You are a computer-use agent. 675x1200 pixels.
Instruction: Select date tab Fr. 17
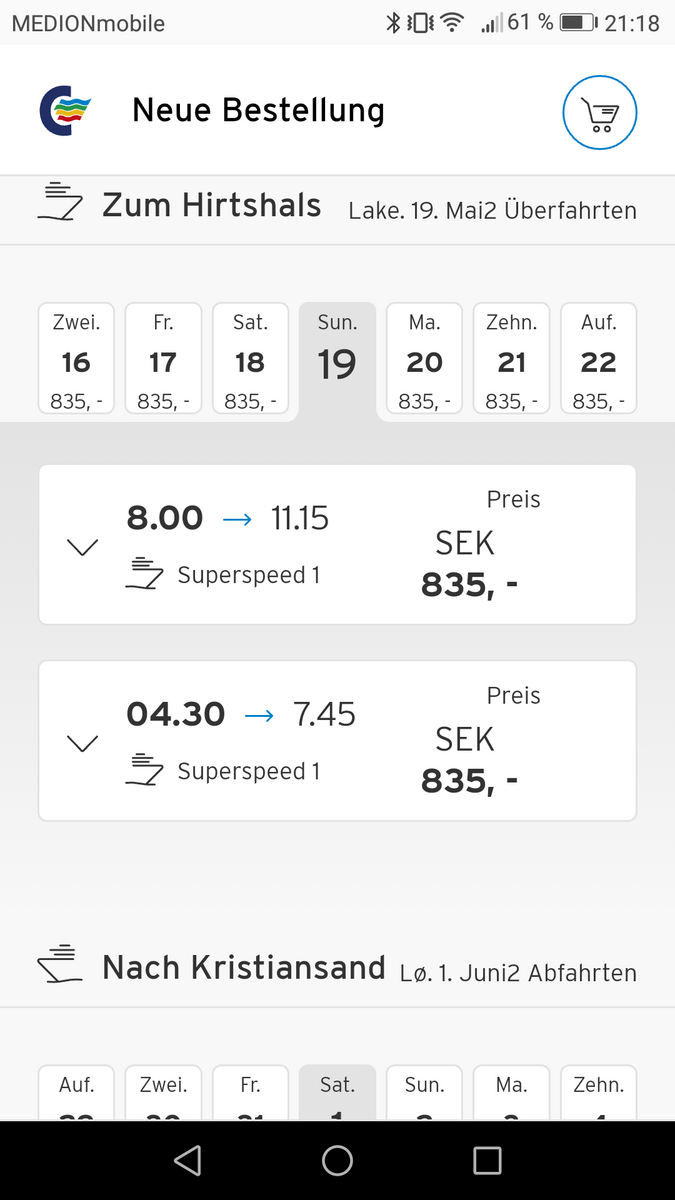point(163,359)
